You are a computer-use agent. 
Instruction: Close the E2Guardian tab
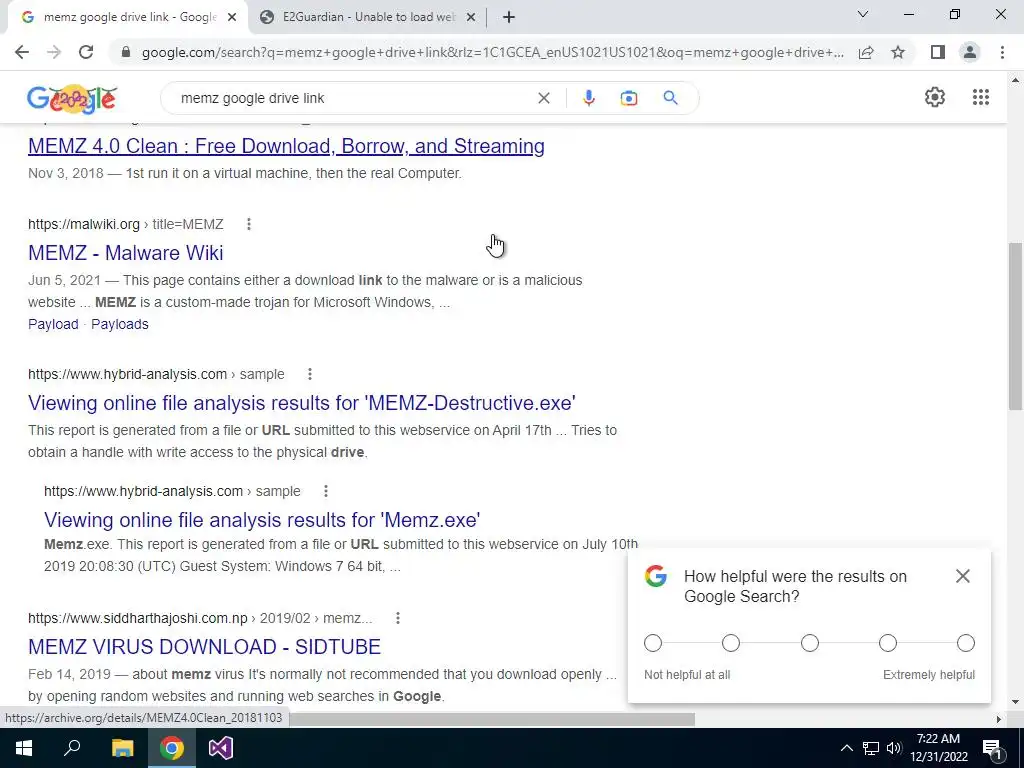[470, 18]
